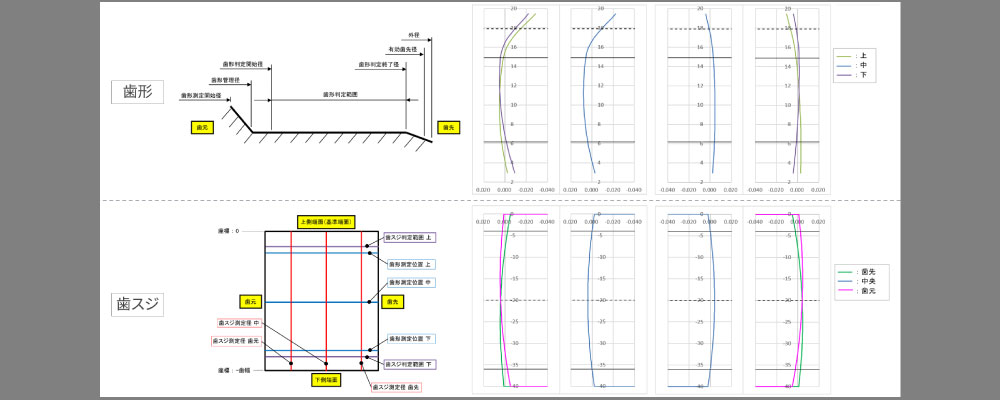Select the 歯形測定開始径 label
The image size is (1000, 400).
point(201,95)
